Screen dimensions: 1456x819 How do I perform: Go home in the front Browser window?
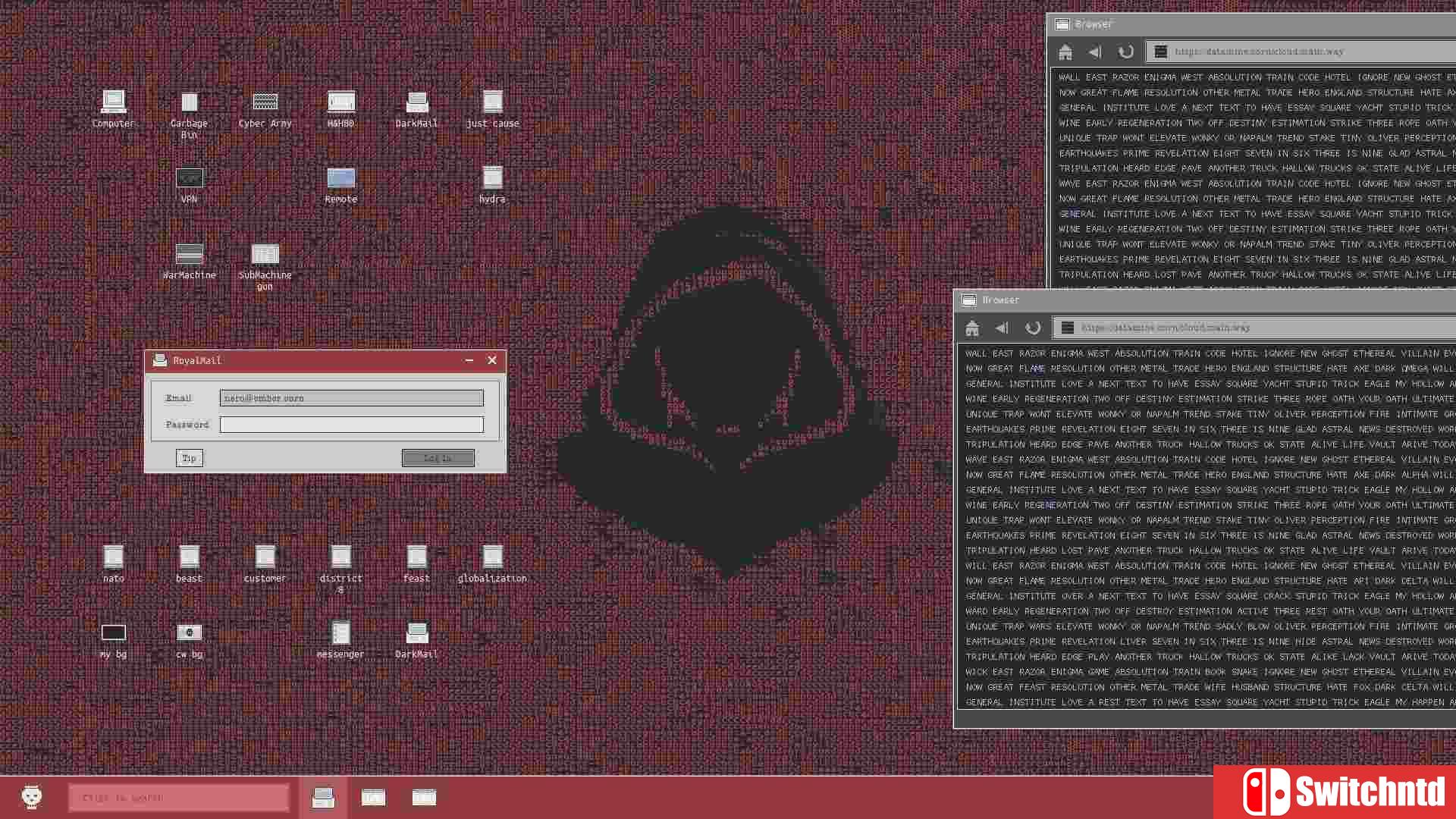(972, 328)
